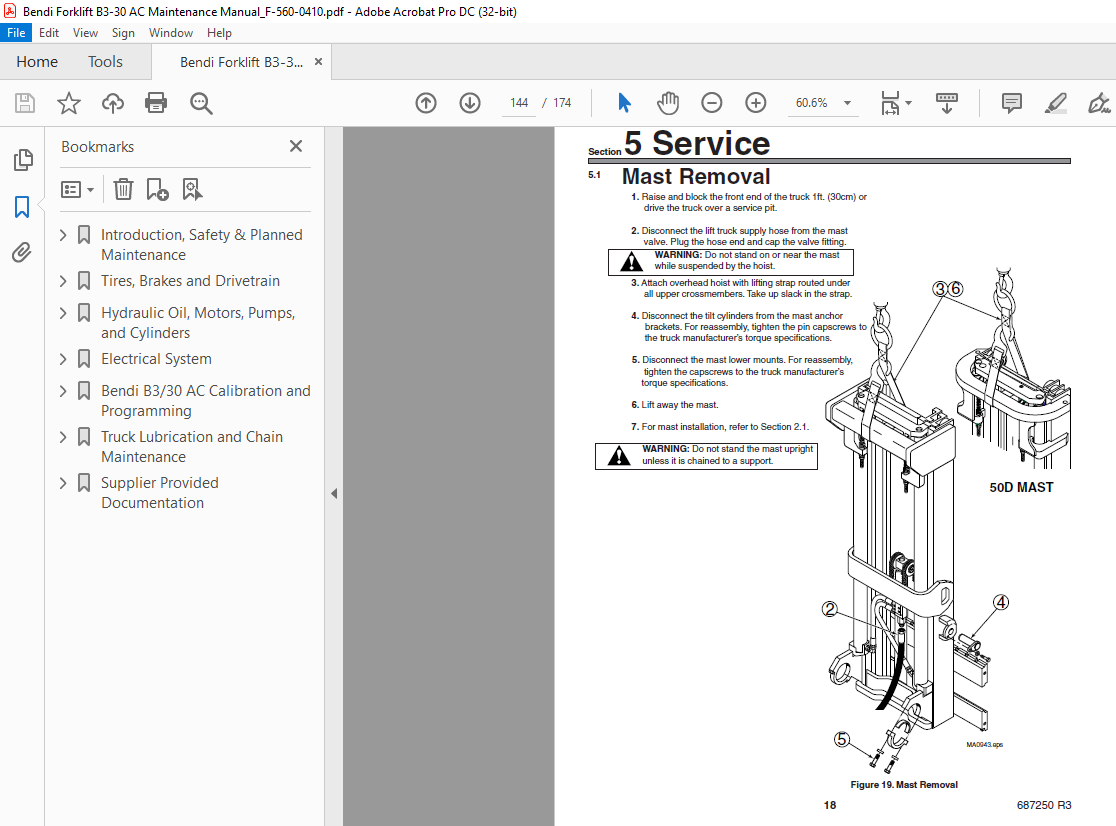Open the Sign menu

click(x=123, y=33)
